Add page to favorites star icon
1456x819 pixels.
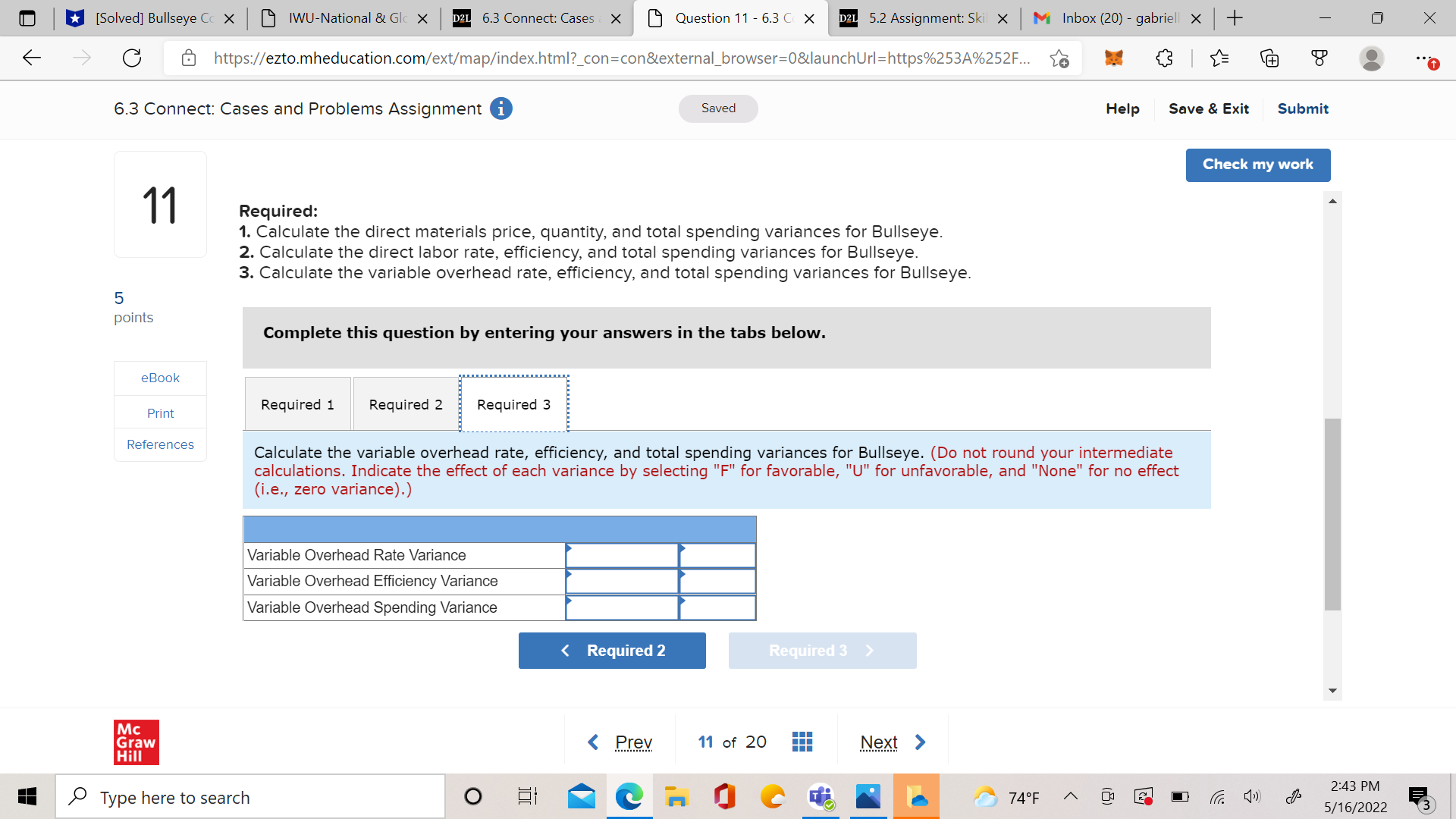[x=1059, y=58]
